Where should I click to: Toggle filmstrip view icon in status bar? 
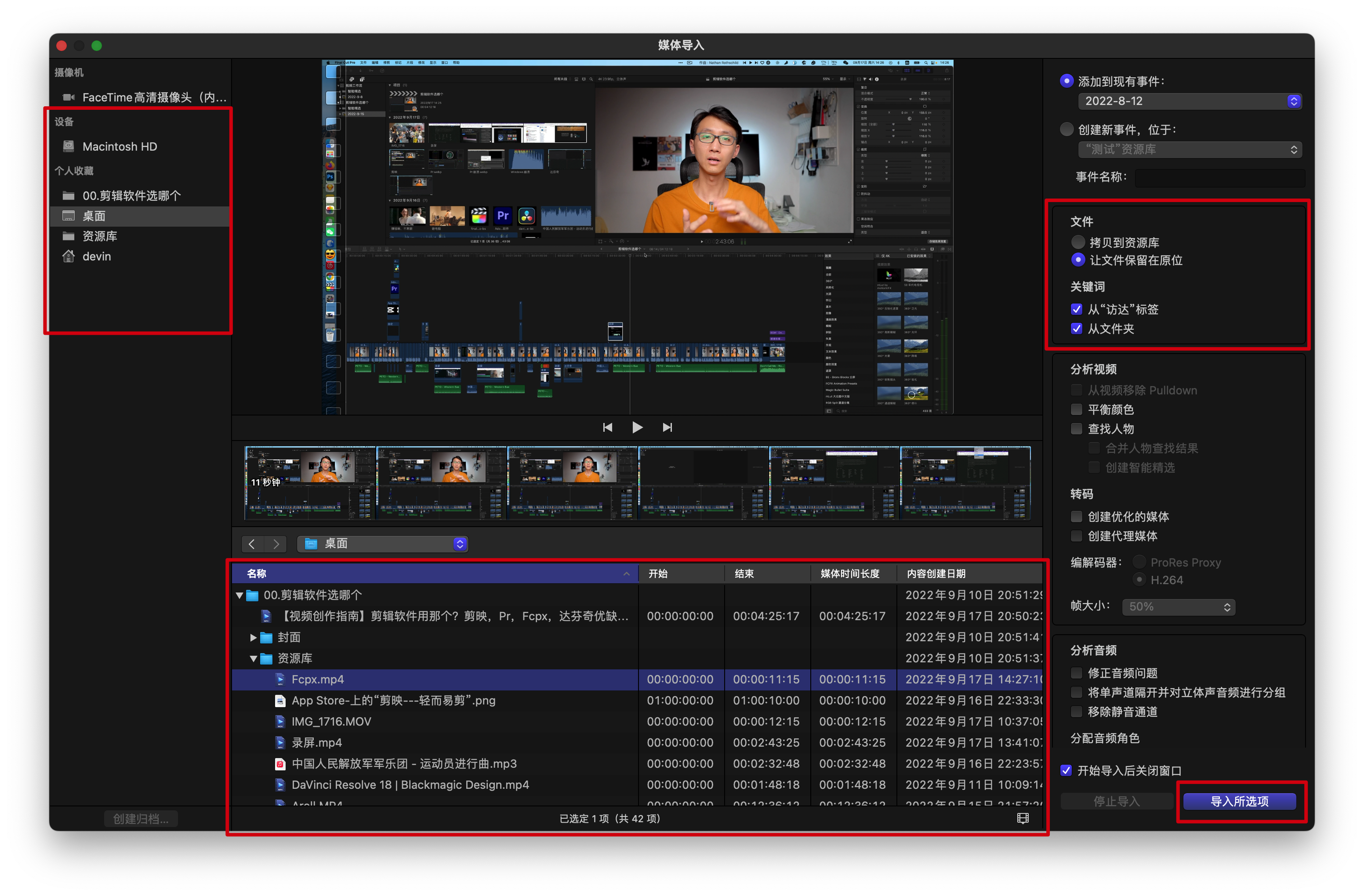(1023, 818)
